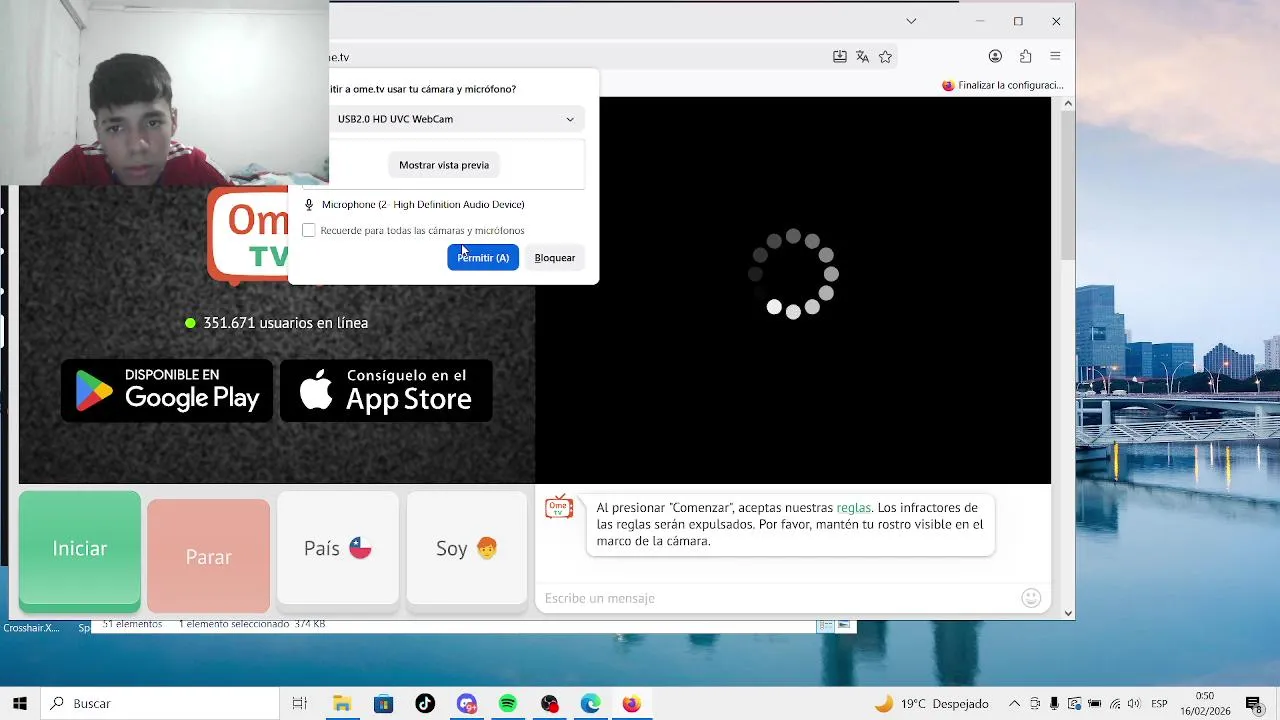Click the Escribe un mensaje input field
Viewport: 1280px width, 720px height.
tap(778, 598)
